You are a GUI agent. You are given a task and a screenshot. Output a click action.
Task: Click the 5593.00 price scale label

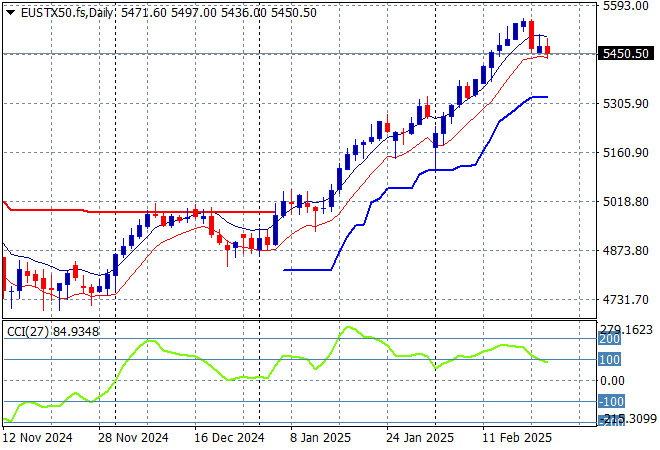click(626, 7)
